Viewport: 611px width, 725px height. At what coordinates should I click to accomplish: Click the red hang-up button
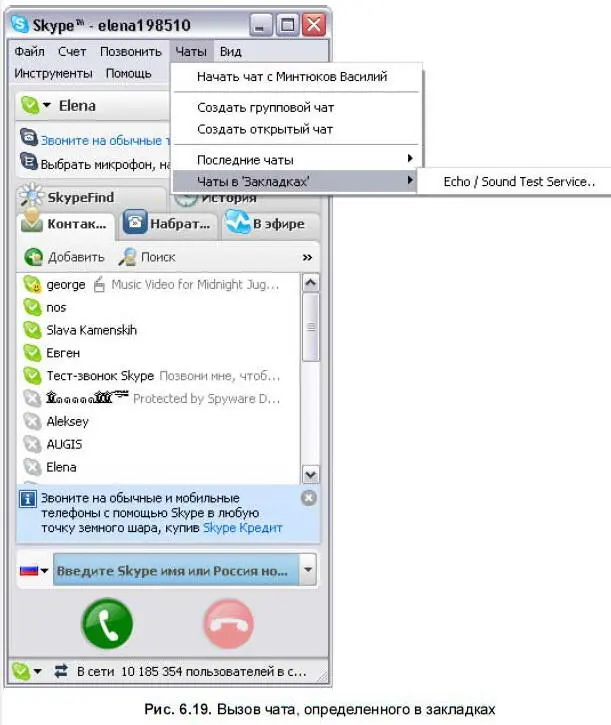click(x=229, y=623)
